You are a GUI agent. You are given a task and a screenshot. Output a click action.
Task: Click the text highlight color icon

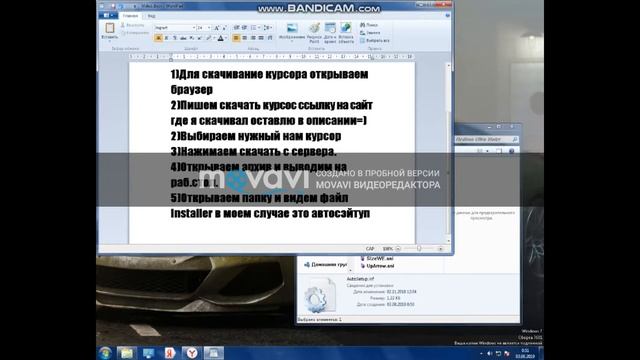point(208,38)
